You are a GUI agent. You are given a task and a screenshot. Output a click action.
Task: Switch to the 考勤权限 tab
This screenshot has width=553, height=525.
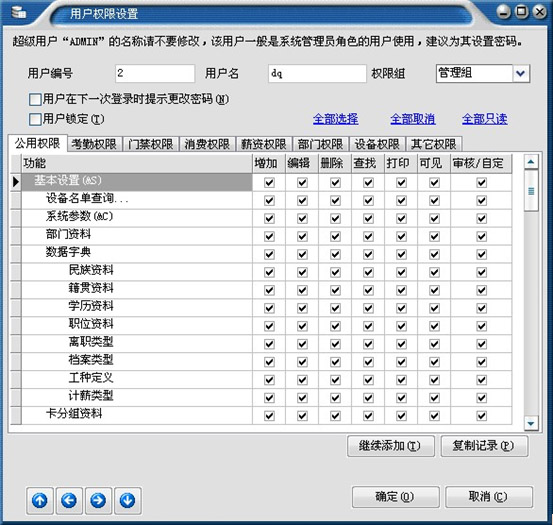(x=94, y=144)
